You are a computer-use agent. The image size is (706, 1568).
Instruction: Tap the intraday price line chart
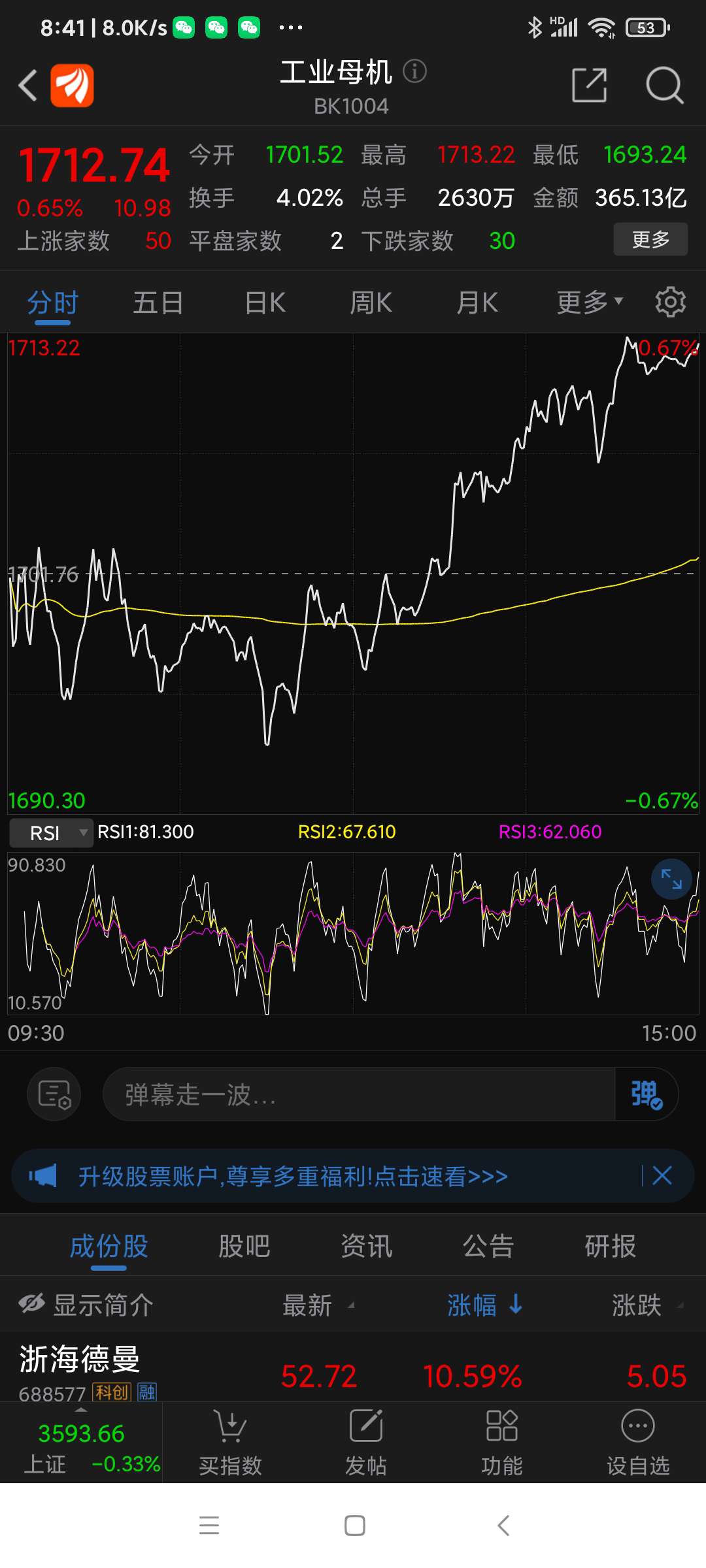(353, 573)
